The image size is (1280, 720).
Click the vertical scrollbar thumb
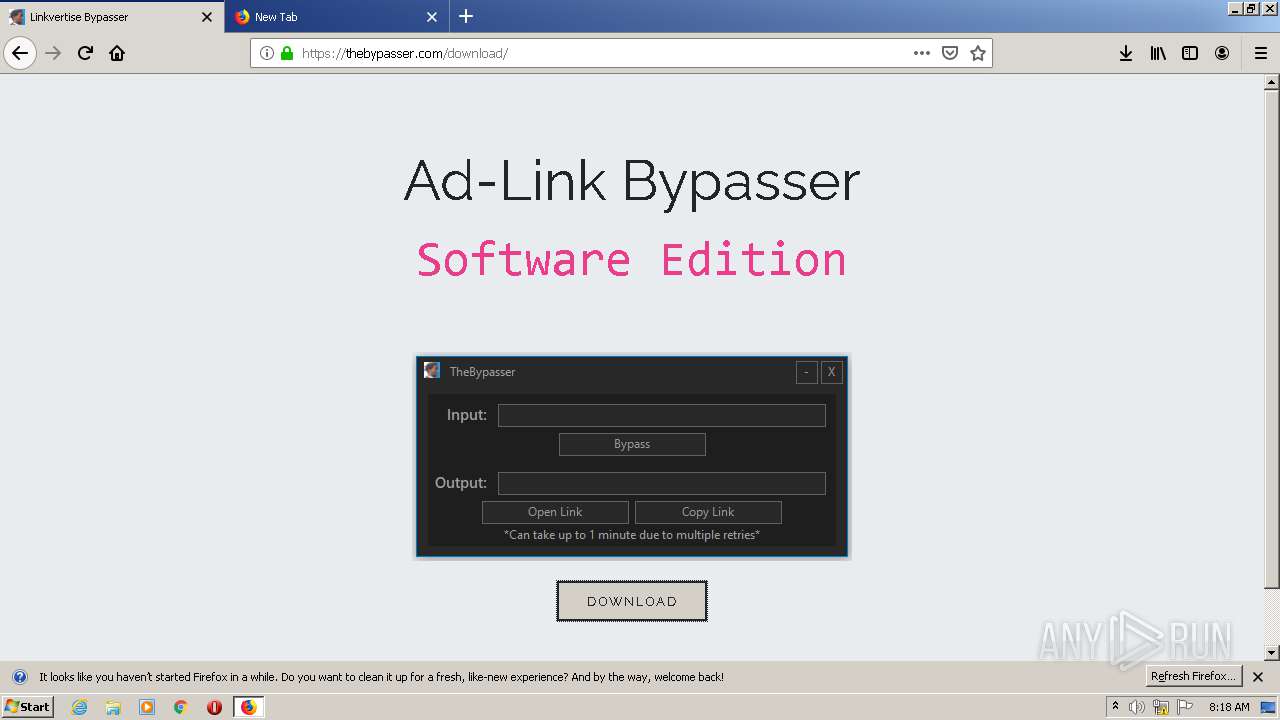click(x=1272, y=339)
